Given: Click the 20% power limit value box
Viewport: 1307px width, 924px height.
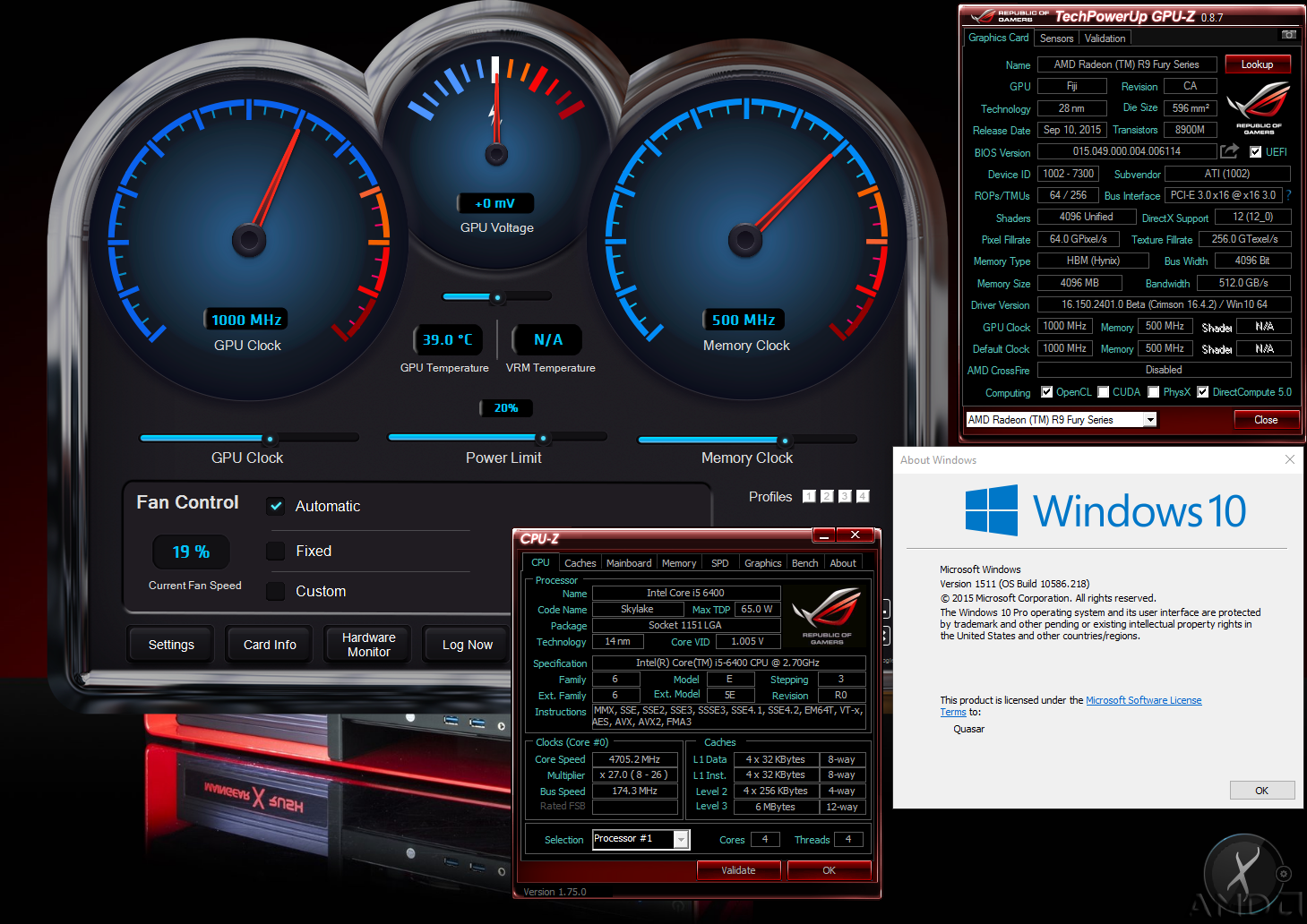Looking at the screenshot, I should pyautogui.click(x=505, y=408).
